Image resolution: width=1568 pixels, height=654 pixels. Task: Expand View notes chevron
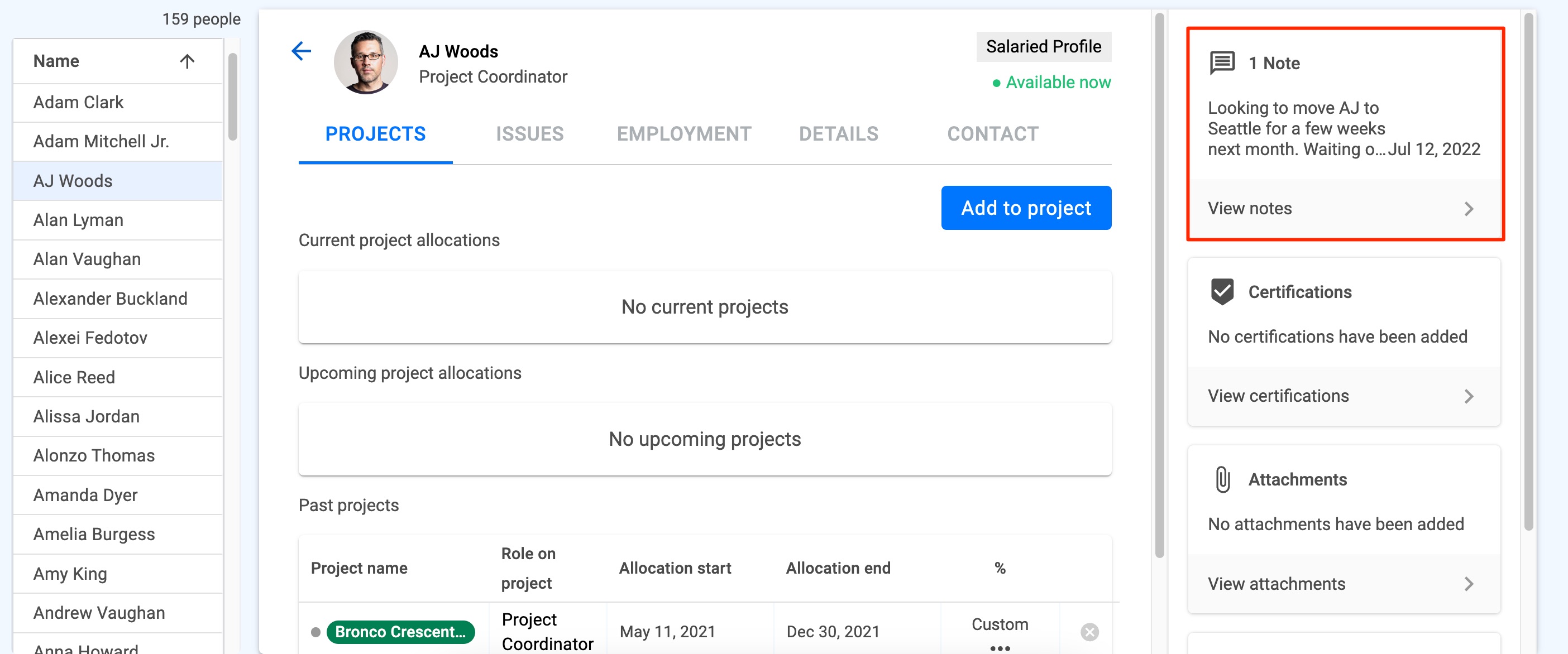pyautogui.click(x=1469, y=209)
